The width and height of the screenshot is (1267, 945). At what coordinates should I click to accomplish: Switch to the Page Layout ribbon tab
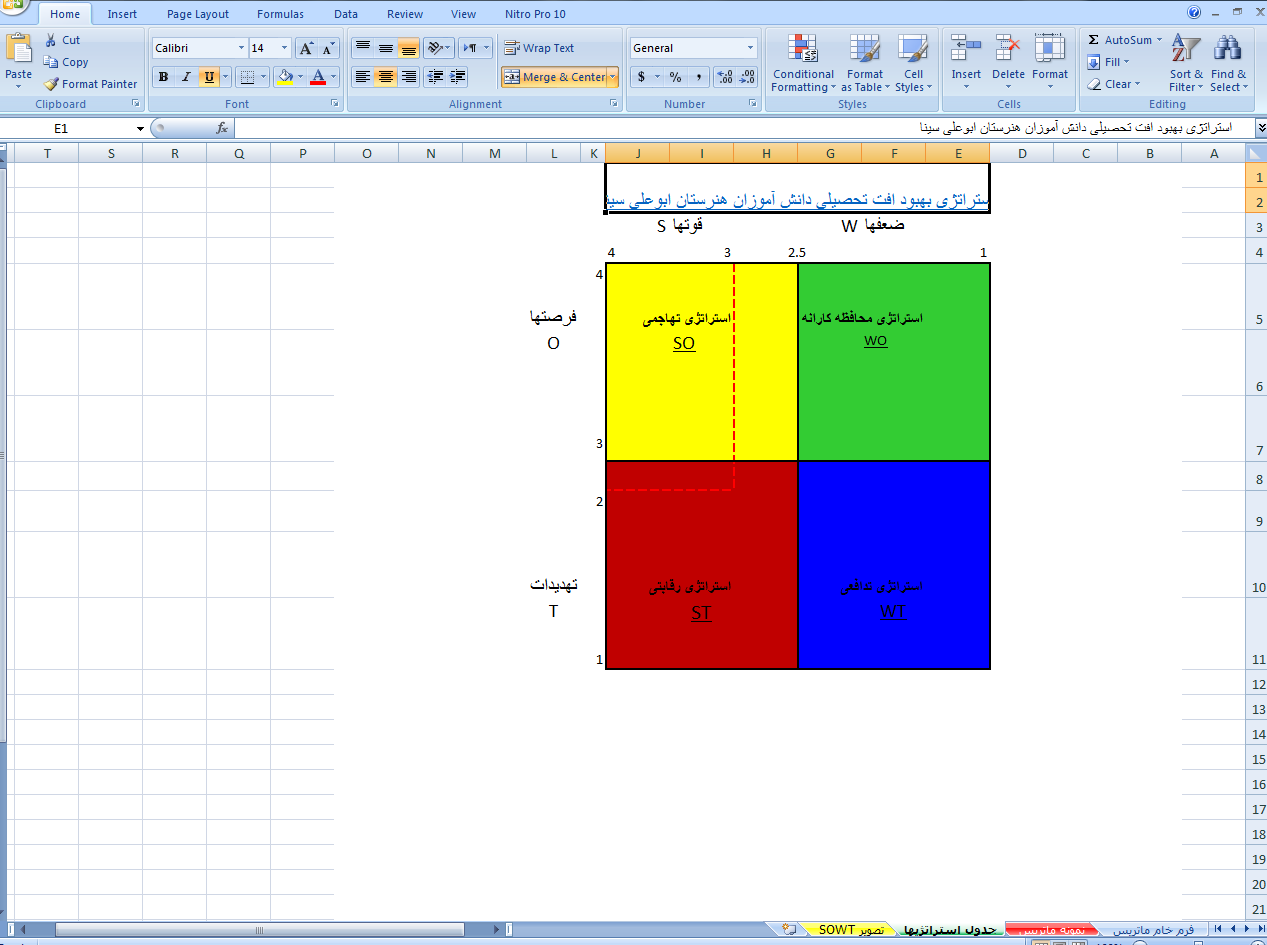click(197, 14)
